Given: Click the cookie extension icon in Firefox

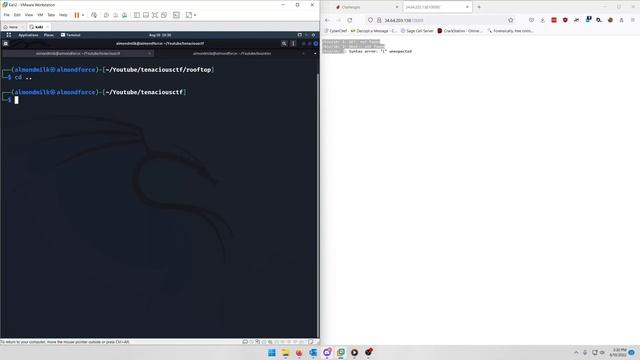Looking at the screenshot, I should [610, 20].
